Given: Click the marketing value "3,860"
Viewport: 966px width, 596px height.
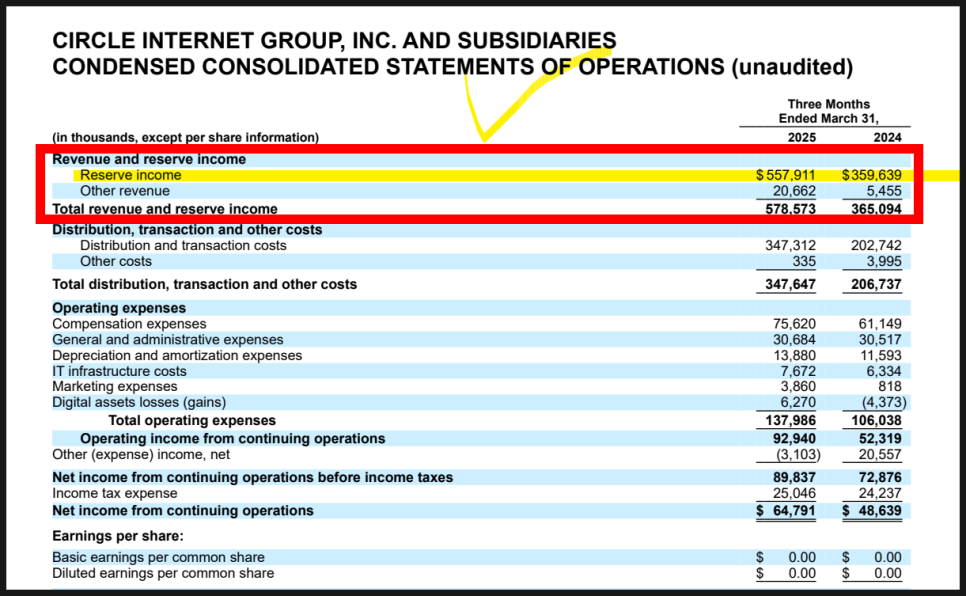Looking at the screenshot, I should [x=798, y=386].
